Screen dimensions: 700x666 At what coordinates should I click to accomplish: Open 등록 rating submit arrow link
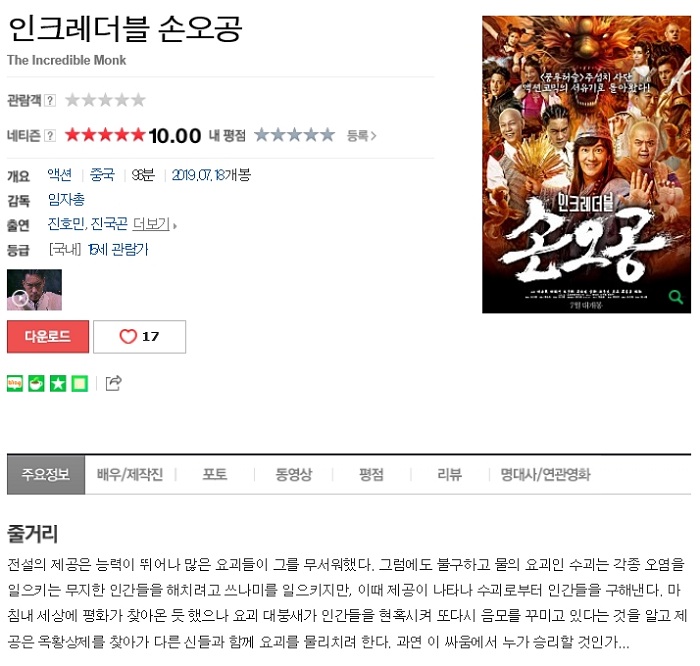coord(362,135)
